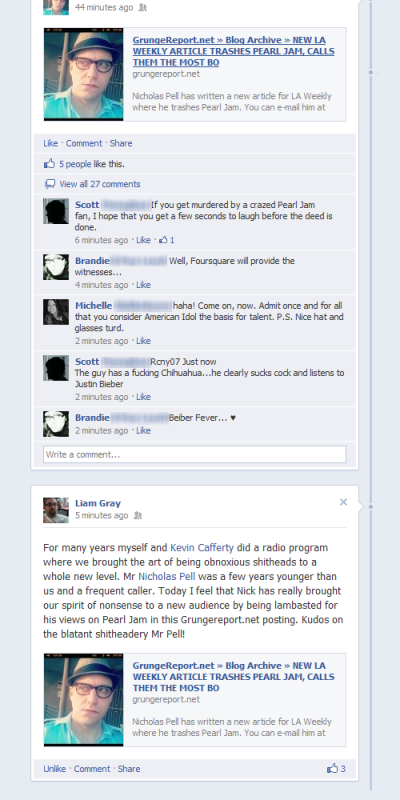Viewport: 400px width, 800px height.
Task: Open the Kevin Cafferty profile link
Action: coord(202,547)
